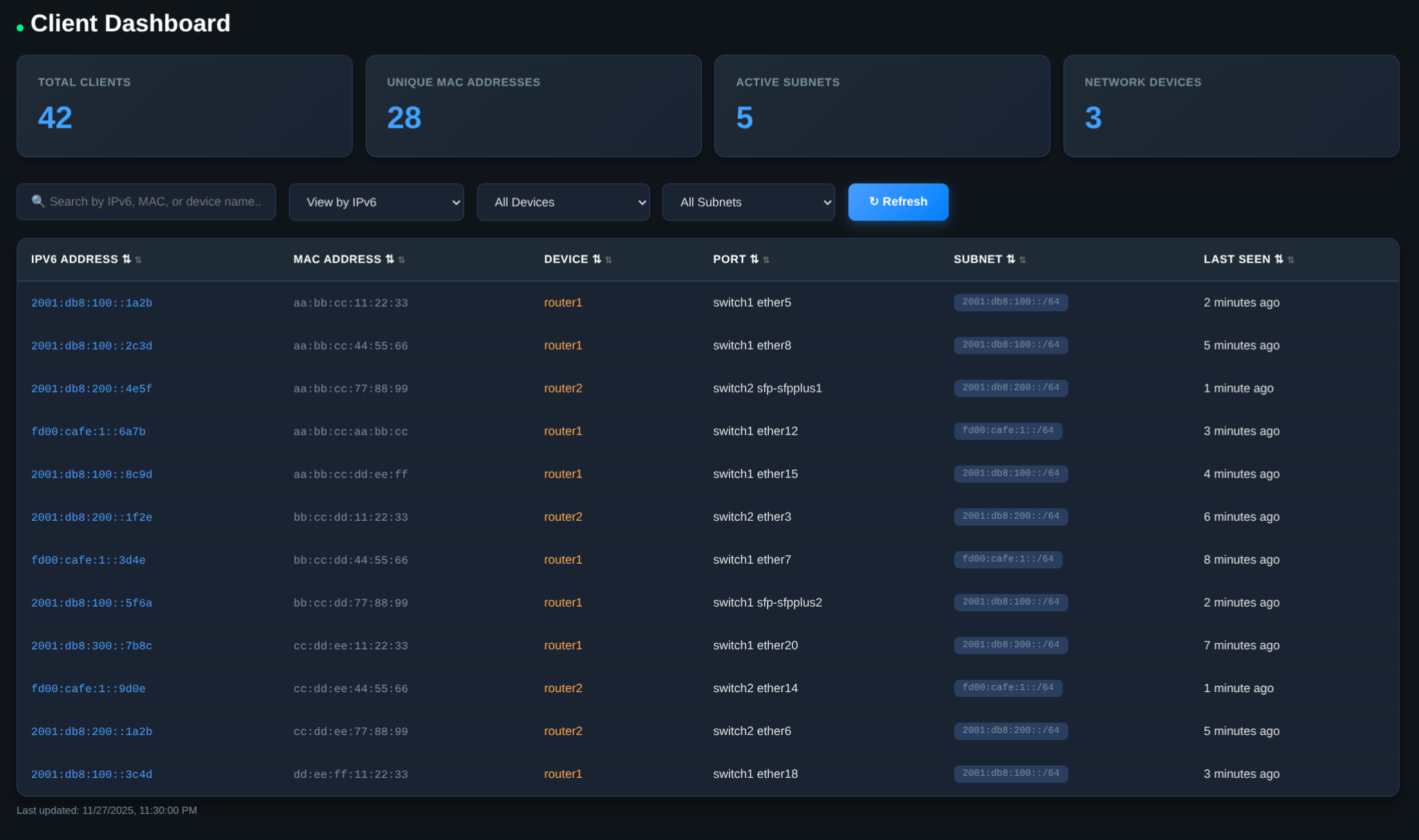Click router1 on the switch1 ether5 row
This screenshot has width=1419, height=840.
(x=563, y=303)
